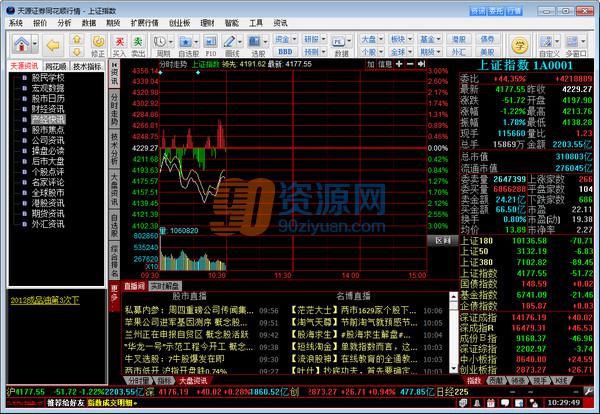Expand the 自选股 dropdown arrow

pyautogui.click(x=196, y=41)
